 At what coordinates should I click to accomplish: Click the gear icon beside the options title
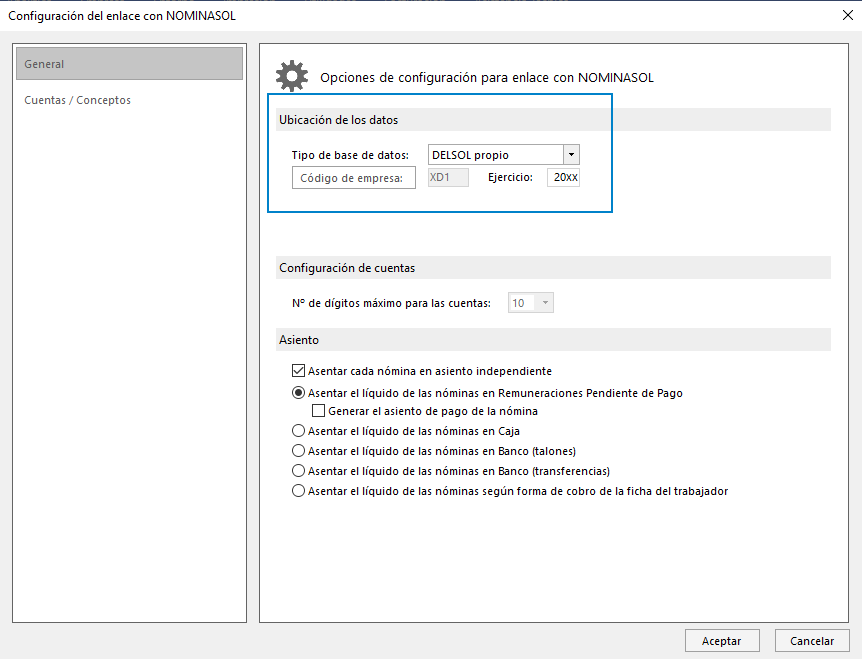292,76
